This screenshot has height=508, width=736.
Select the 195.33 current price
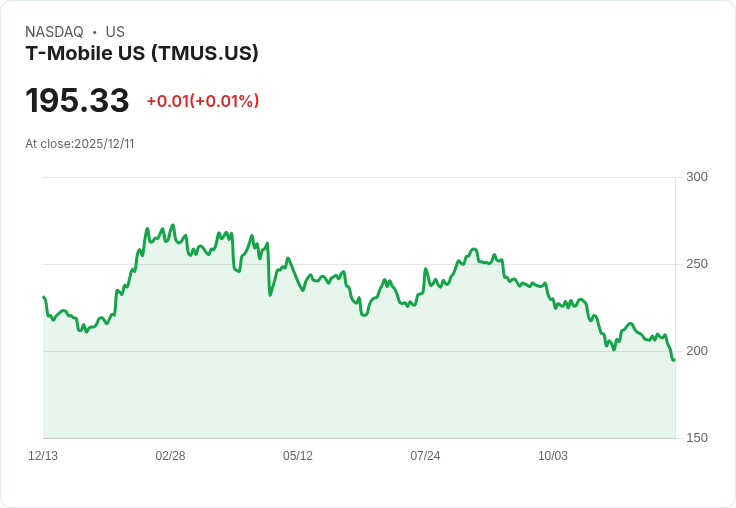tap(77, 101)
